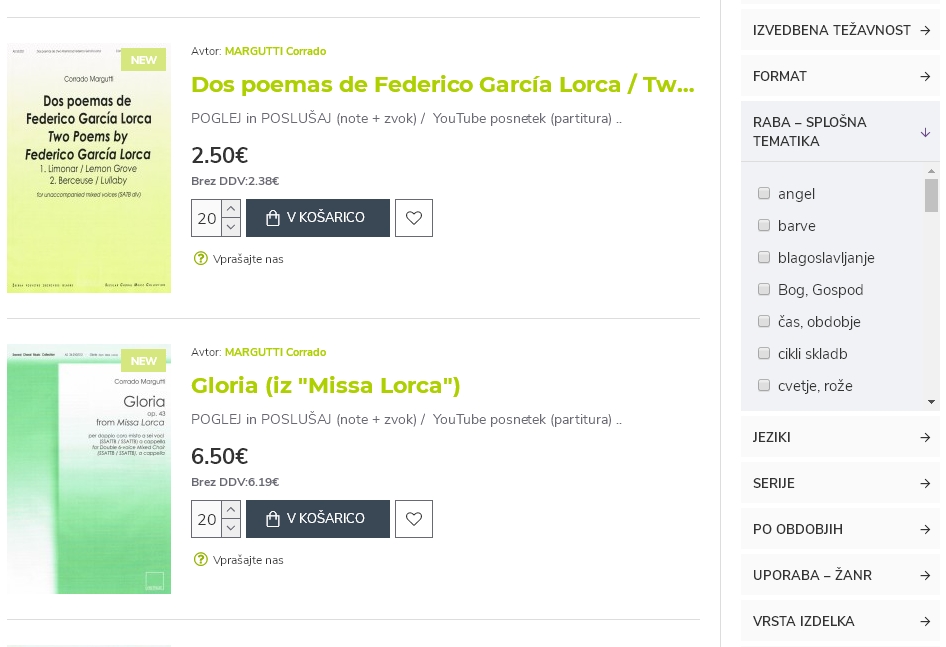This screenshot has height=647, width=946.
Task: Add Dos poemas to cart (V KOŠARICO)
Action: [x=318, y=218]
